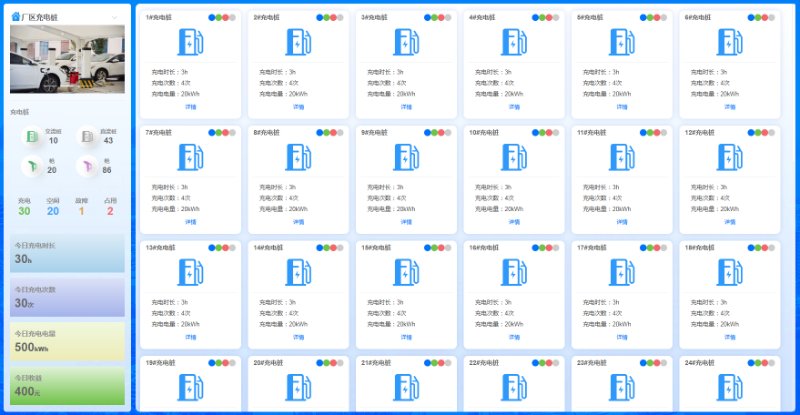View 详情 of charging pile 14#充电桩
This screenshot has height=415, width=800.
click(298, 336)
